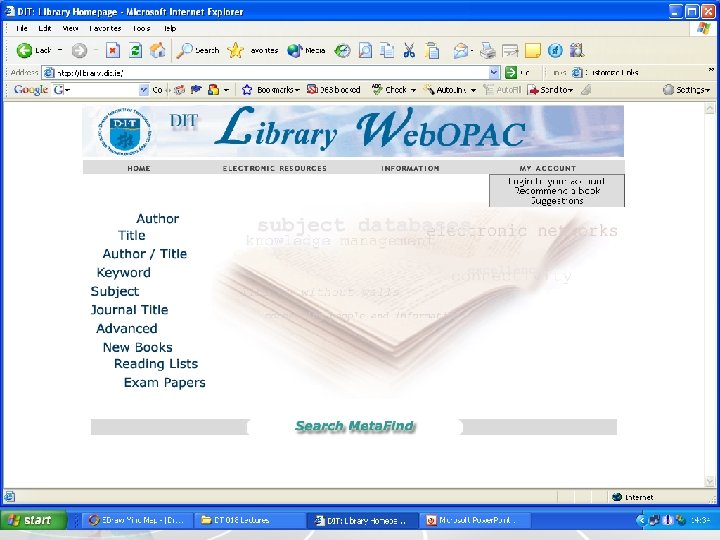Screen dimensions: 720x540
Task: Select the INFORMATION navigation tab
Action: [x=410, y=168]
